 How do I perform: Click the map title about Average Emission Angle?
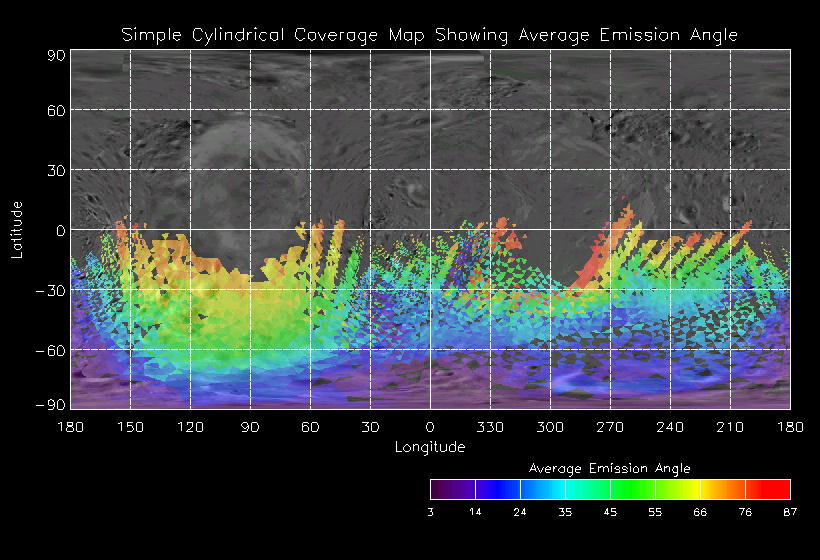point(429,35)
